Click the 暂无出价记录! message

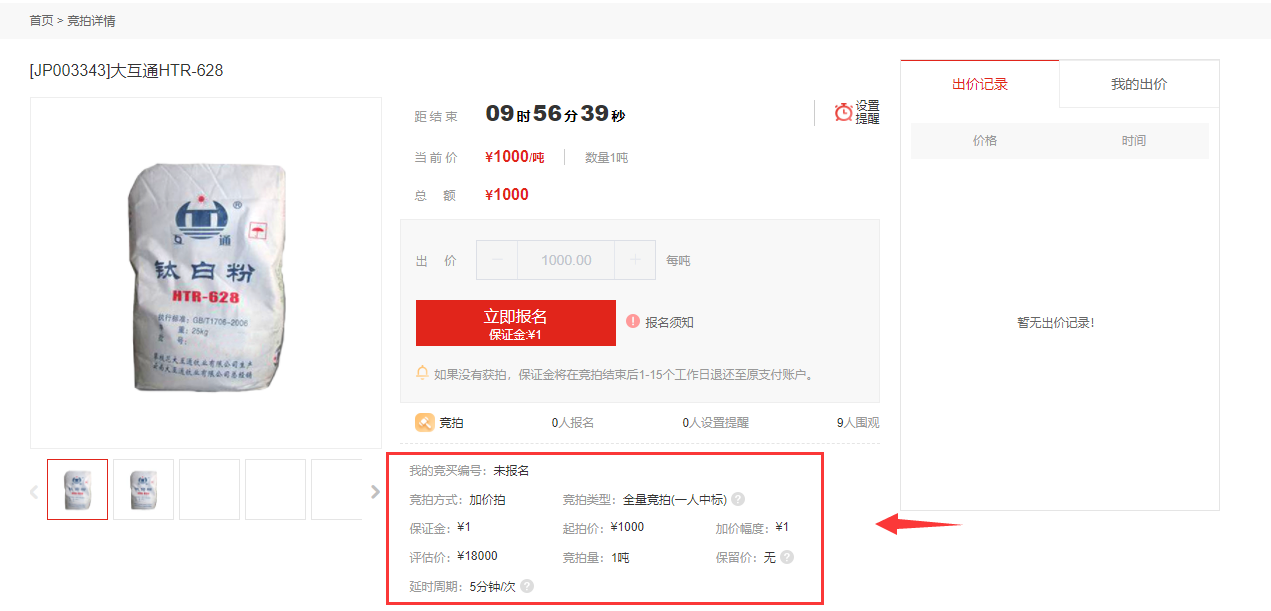click(x=1056, y=323)
